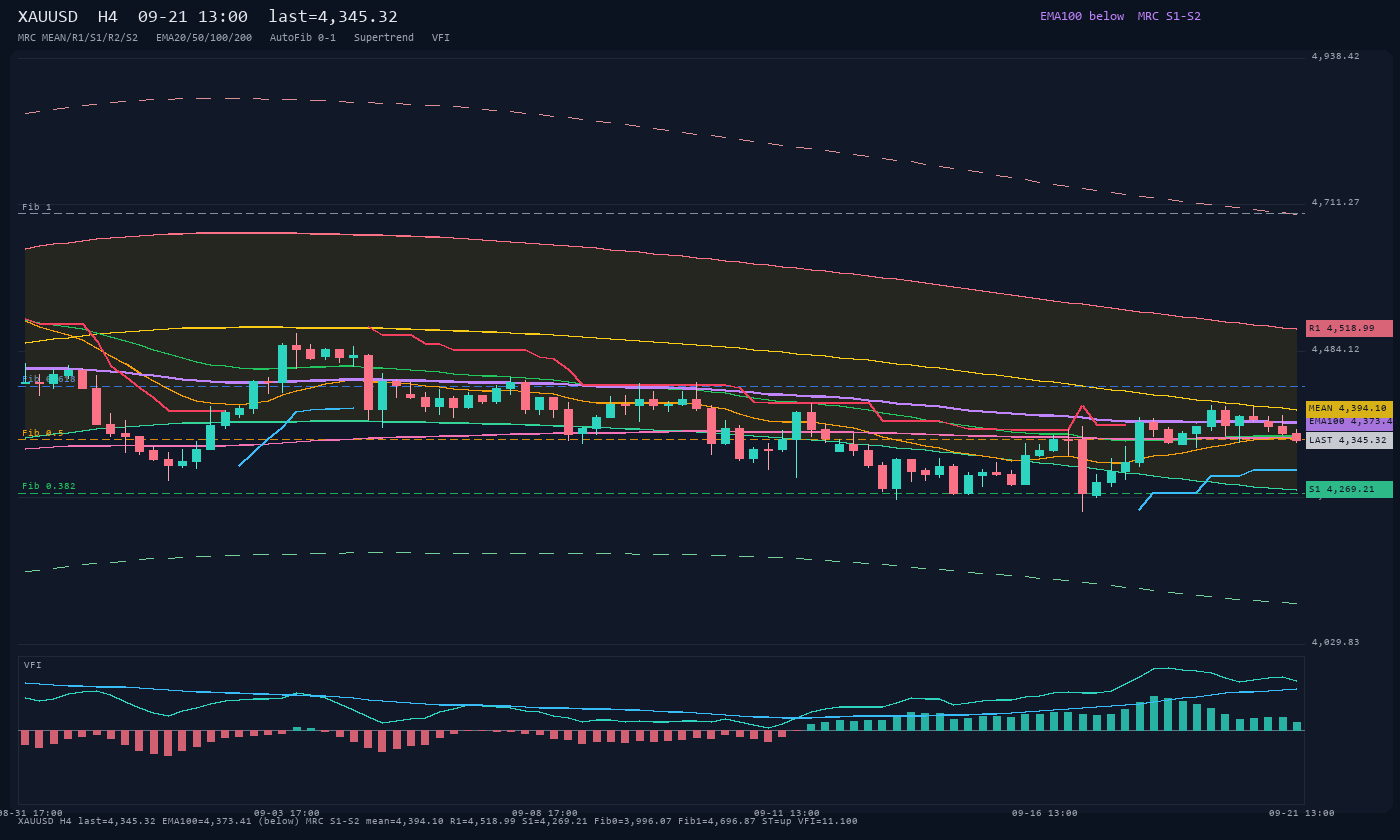Click the green "S1 4,269.21" price tag
This screenshot has height=840, width=1400.
(x=1349, y=489)
